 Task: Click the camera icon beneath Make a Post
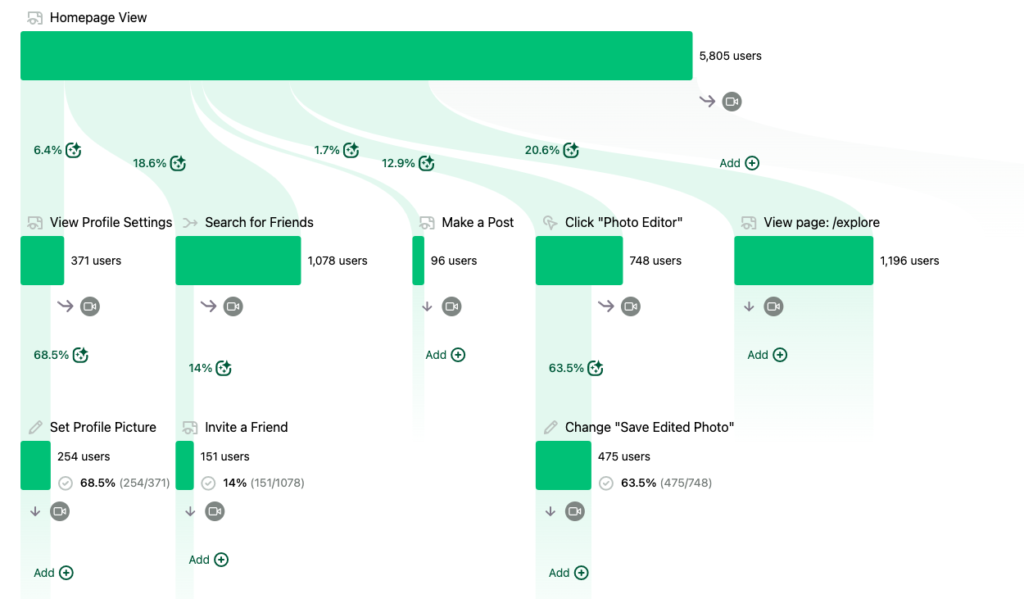pos(451,306)
